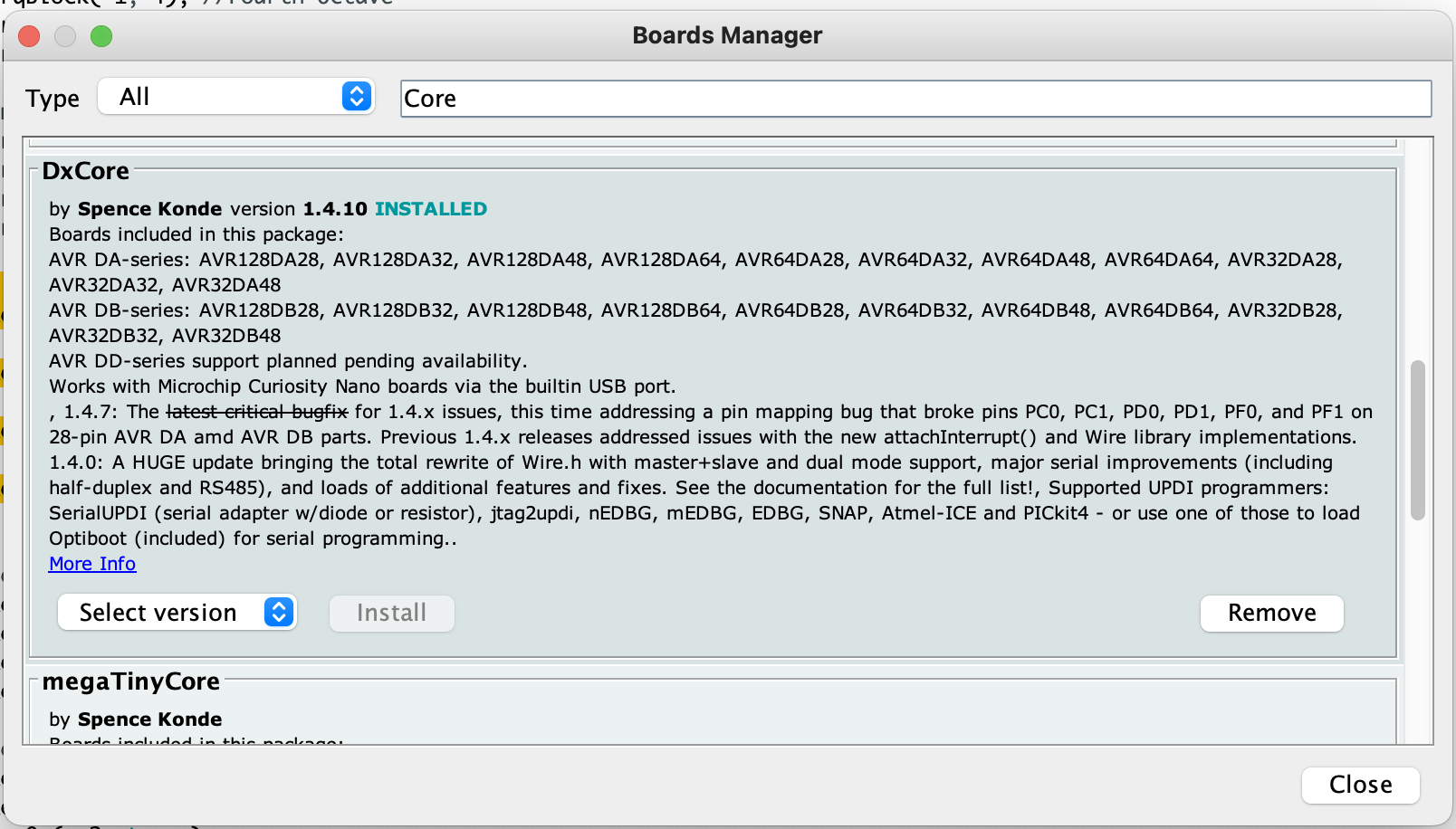Open the More Info link for DxCore
The height and width of the screenshot is (829, 1456).
(x=92, y=564)
